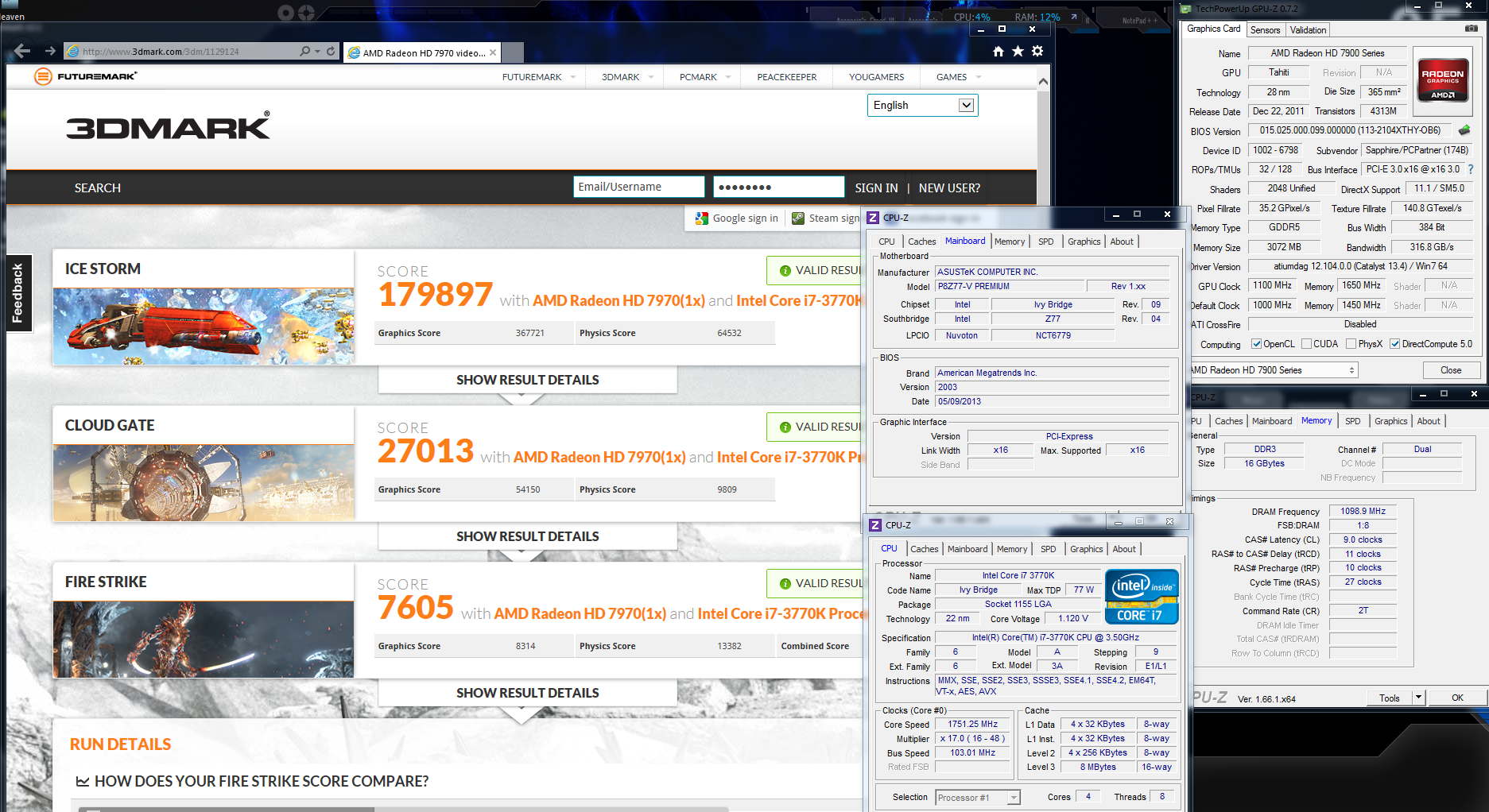
Task: Open GPU-Z card selector dropdown
Action: (1273, 370)
